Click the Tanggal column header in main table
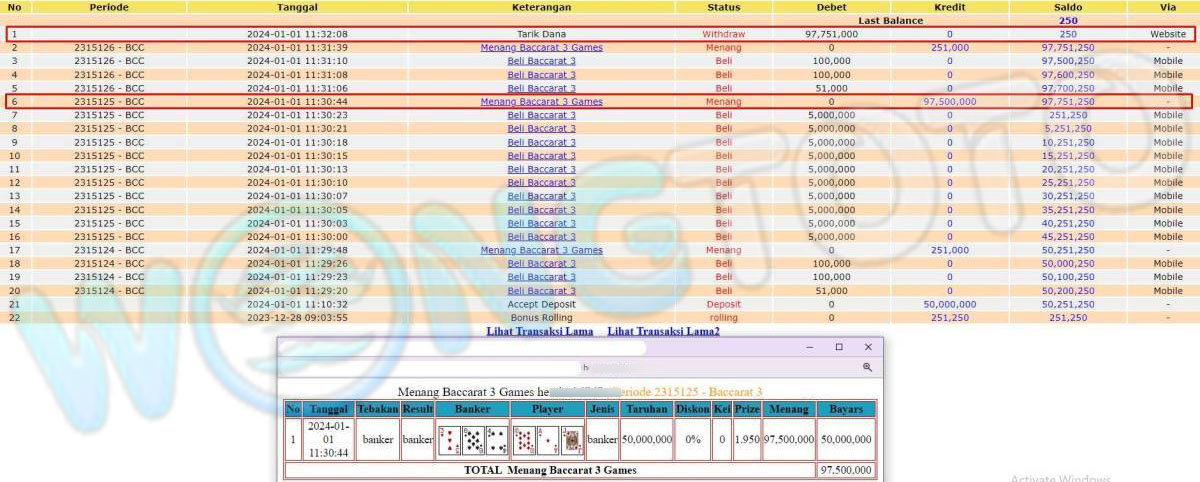 pos(297,7)
